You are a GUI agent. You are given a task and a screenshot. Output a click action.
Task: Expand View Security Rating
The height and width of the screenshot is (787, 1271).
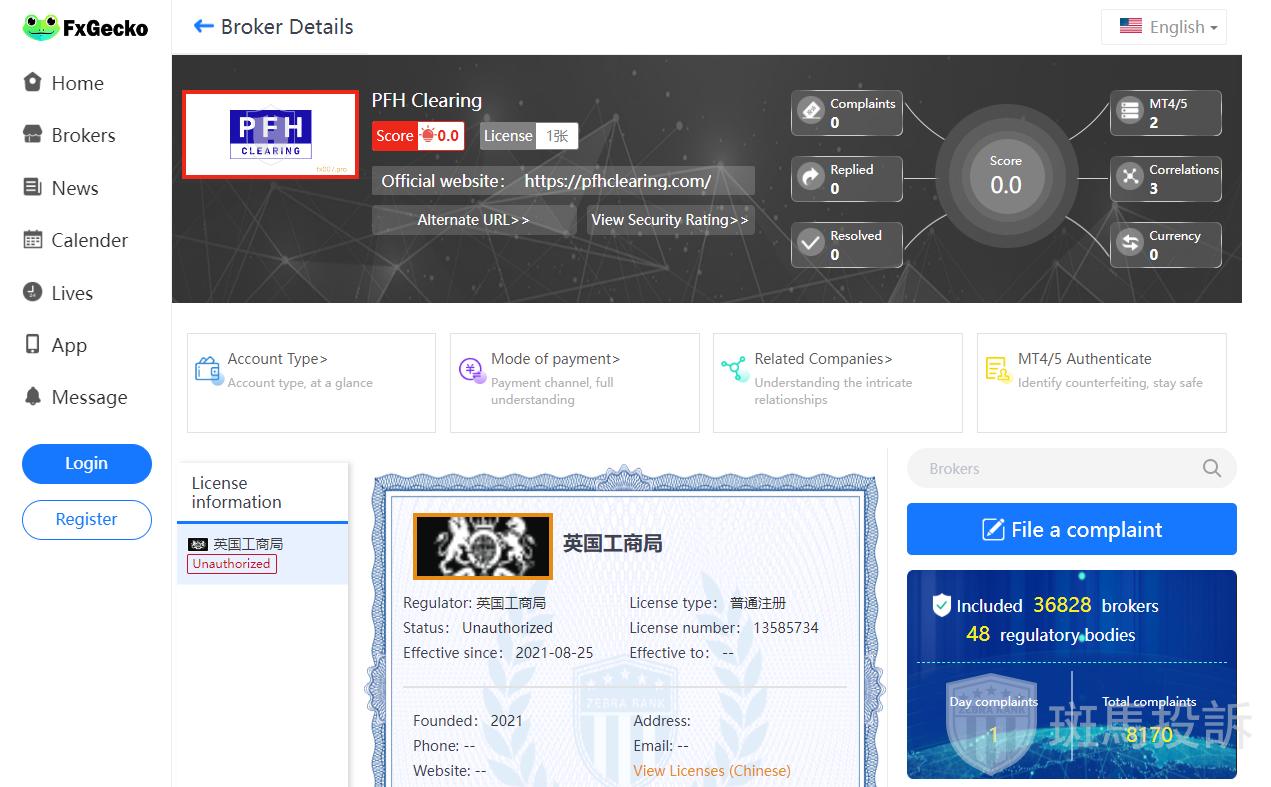(669, 220)
